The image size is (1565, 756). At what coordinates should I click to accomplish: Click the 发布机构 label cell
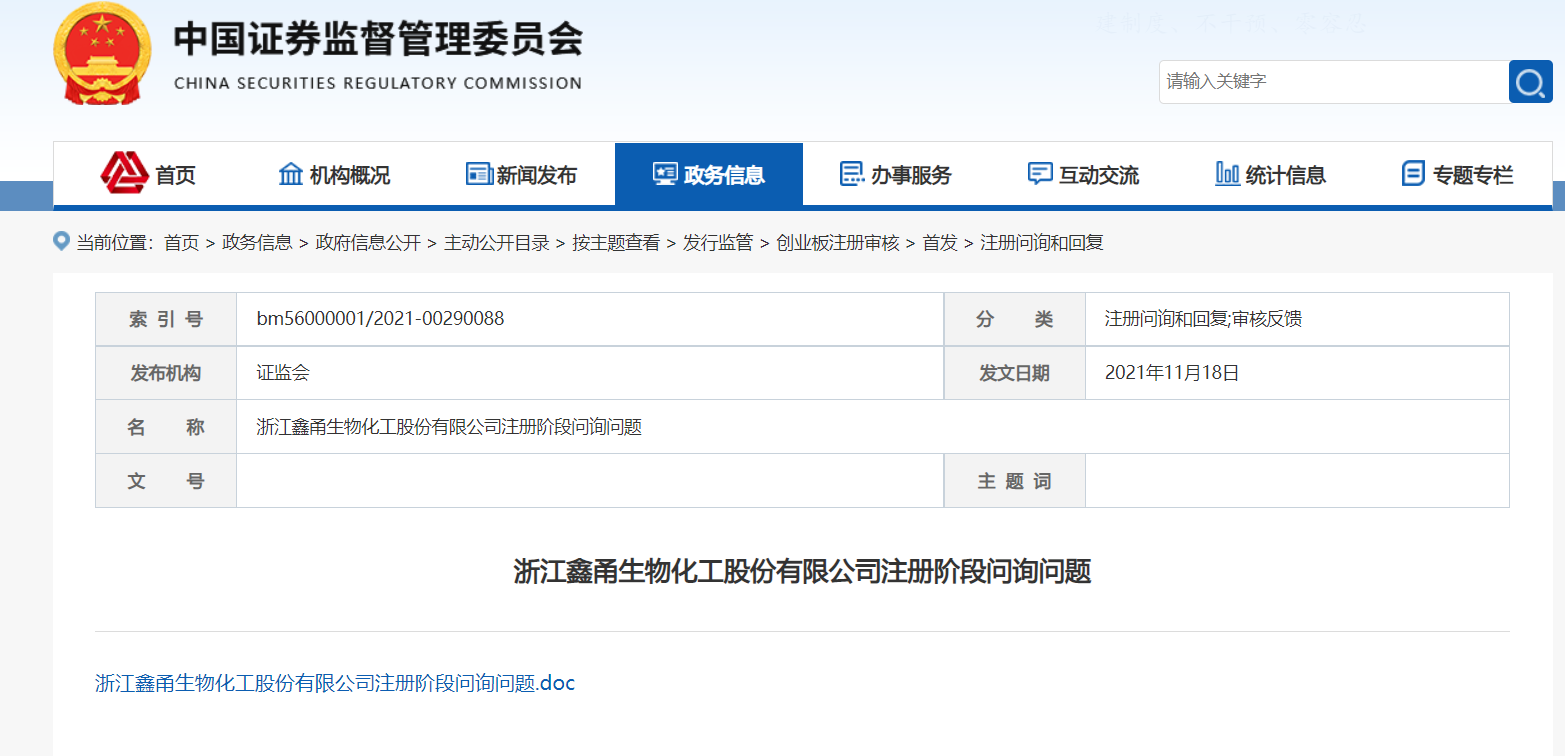(166, 373)
